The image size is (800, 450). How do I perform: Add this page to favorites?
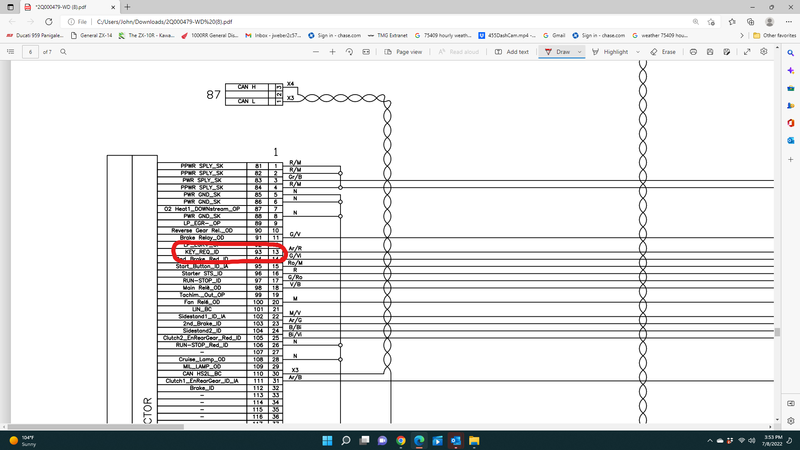click(x=711, y=22)
